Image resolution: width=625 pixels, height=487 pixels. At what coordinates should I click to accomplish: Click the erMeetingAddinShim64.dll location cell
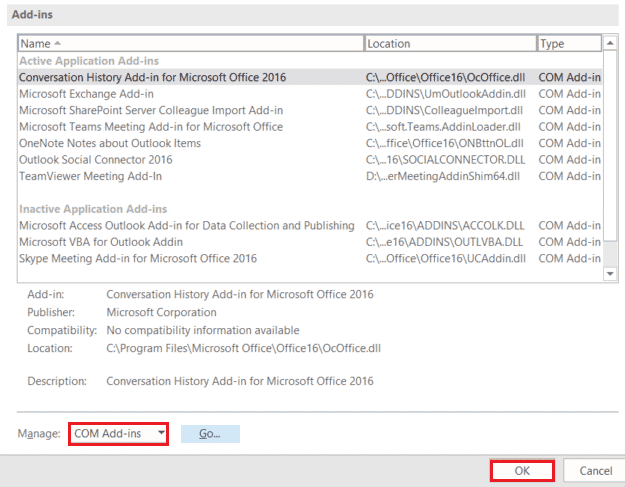[442, 176]
